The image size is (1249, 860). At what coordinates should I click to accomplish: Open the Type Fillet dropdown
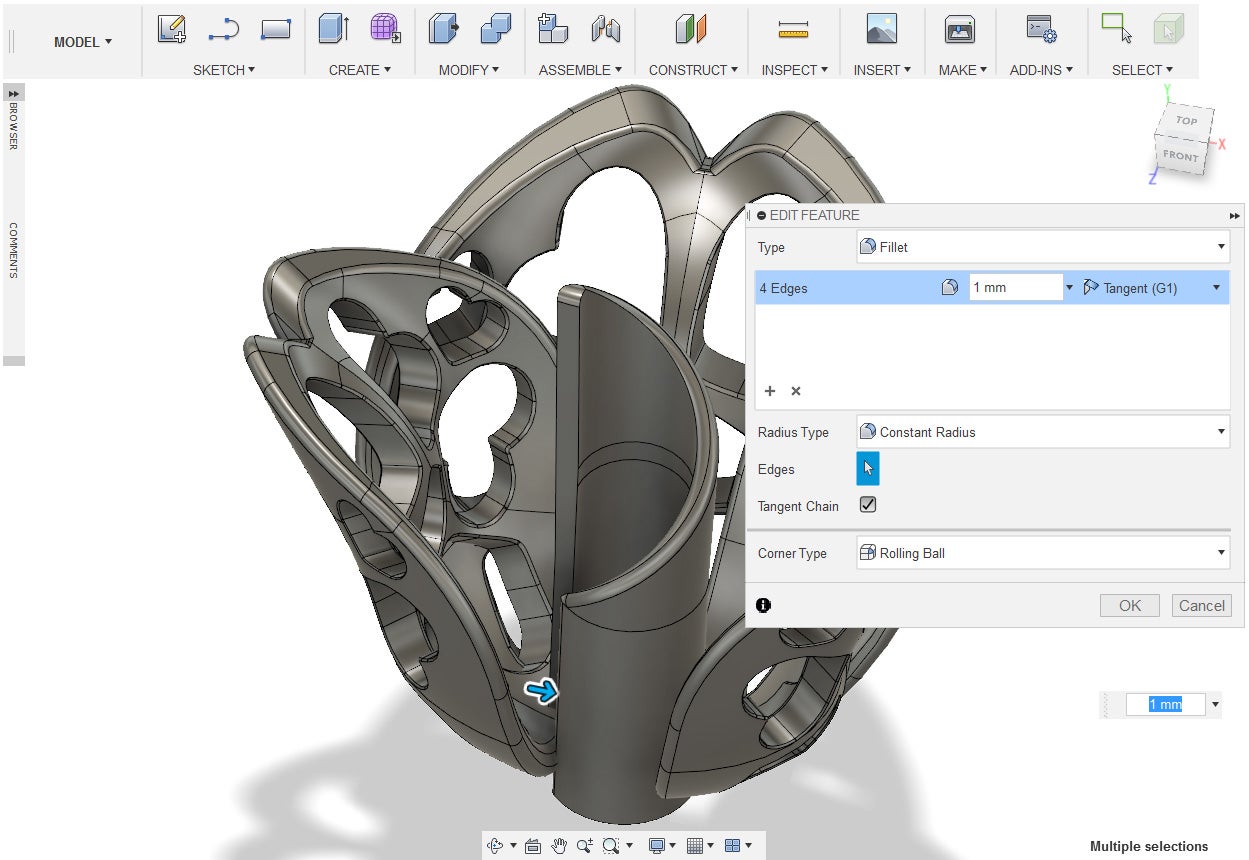point(1043,247)
